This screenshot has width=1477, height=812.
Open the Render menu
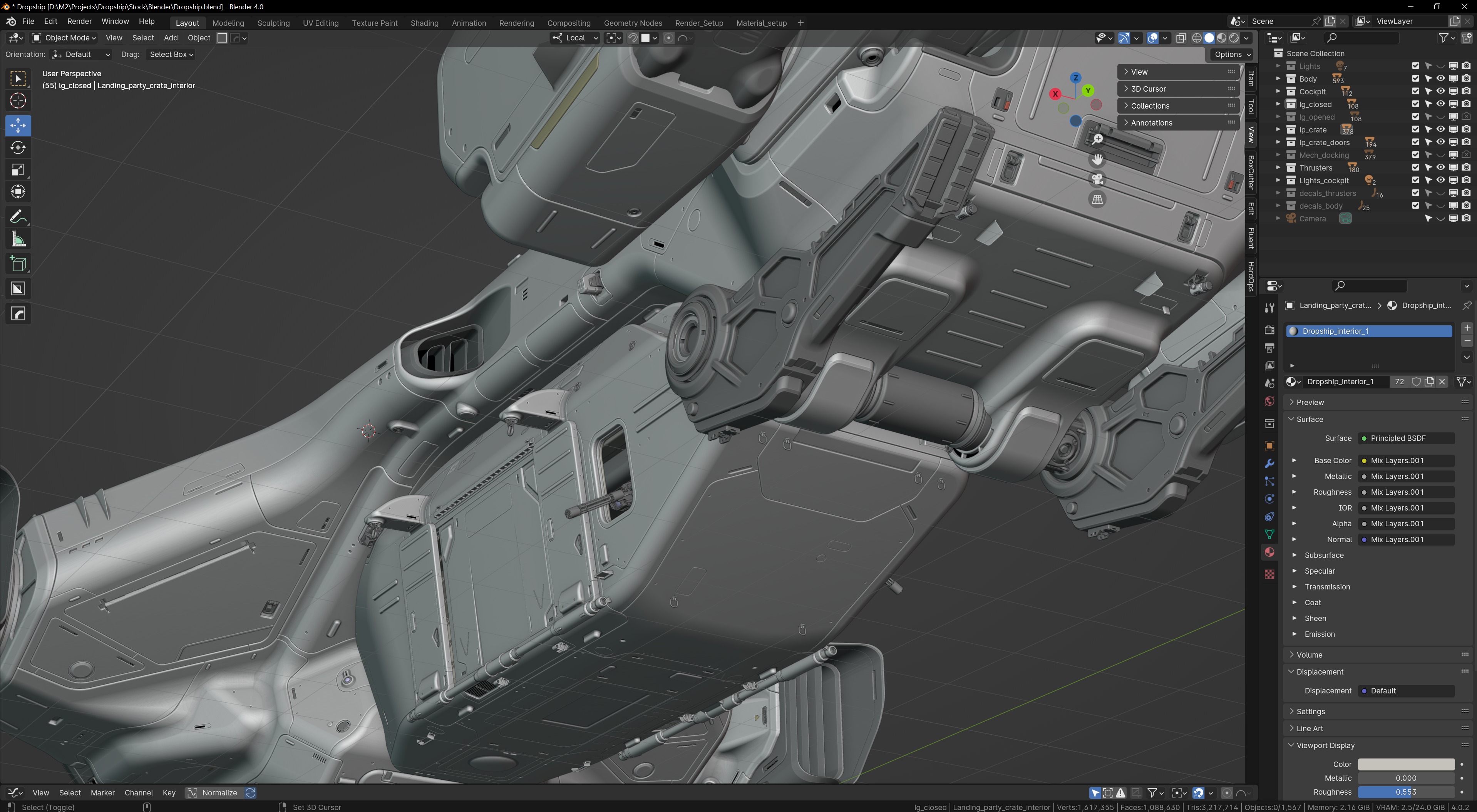click(79, 21)
